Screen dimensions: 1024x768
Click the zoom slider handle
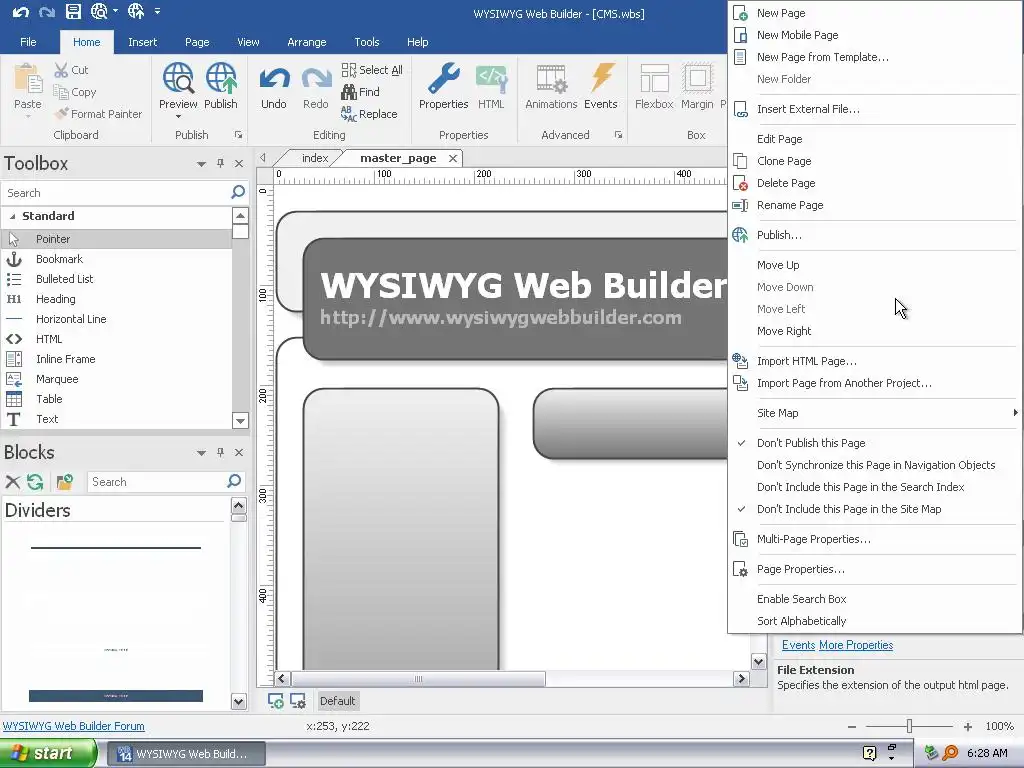(x=909, y=726)
